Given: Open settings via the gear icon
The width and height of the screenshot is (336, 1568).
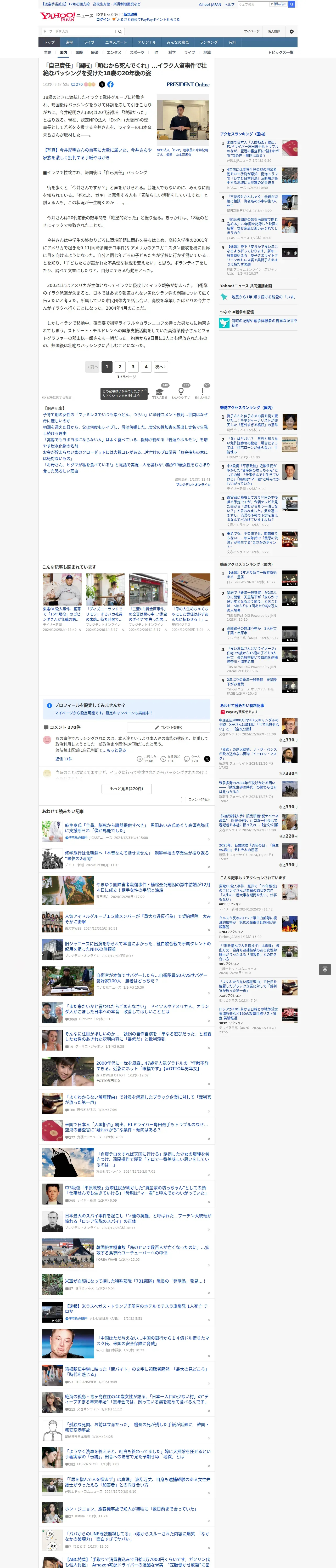Looking at the screenshot, I should [x=292, y=32].
